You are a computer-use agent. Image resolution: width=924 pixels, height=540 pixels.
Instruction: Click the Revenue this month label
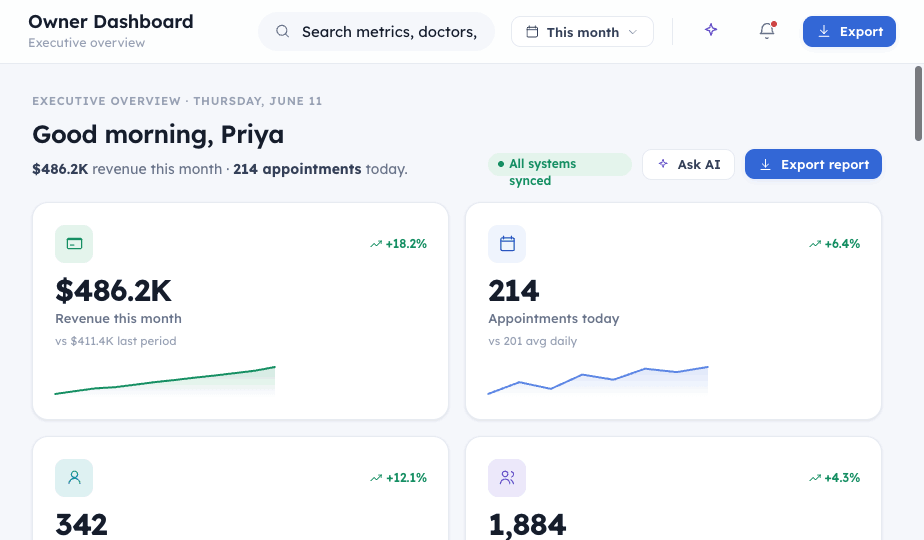(118, 318)
